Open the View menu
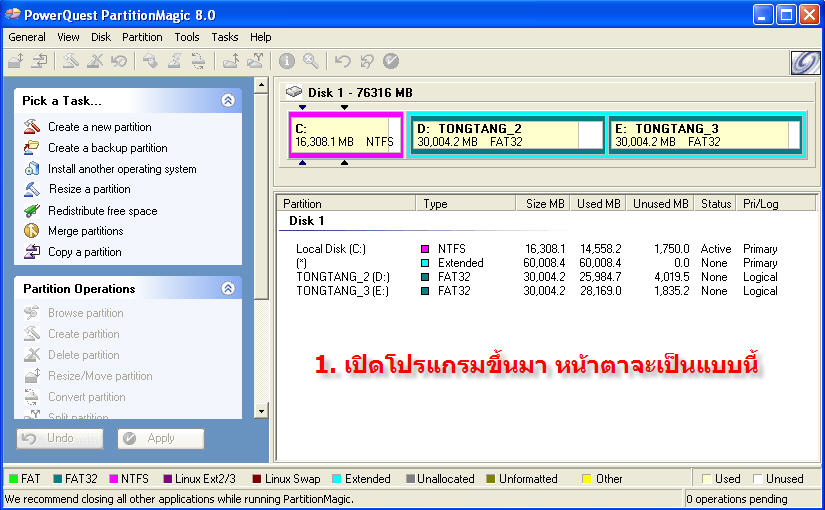Image resolution: width=825 pixels, height=510 pixels. coord(68,37)
